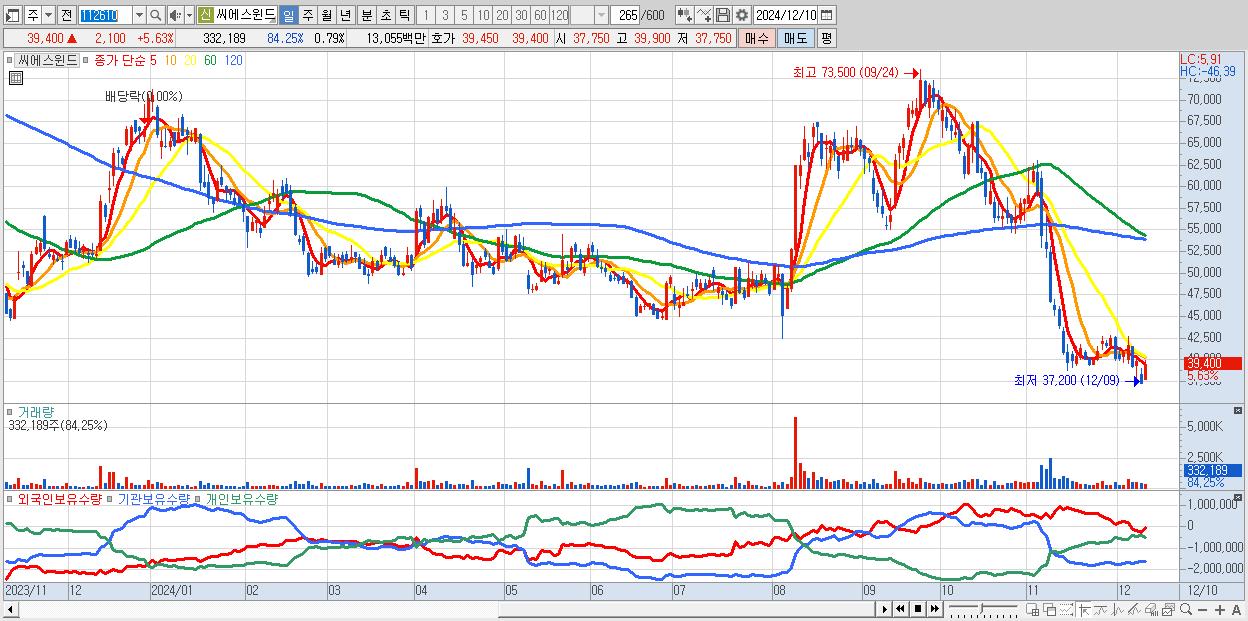Click the crosshair cursor tool icon in bottom toolbar
Viewport: 1248px width, 621px height.
(1084, 609)
